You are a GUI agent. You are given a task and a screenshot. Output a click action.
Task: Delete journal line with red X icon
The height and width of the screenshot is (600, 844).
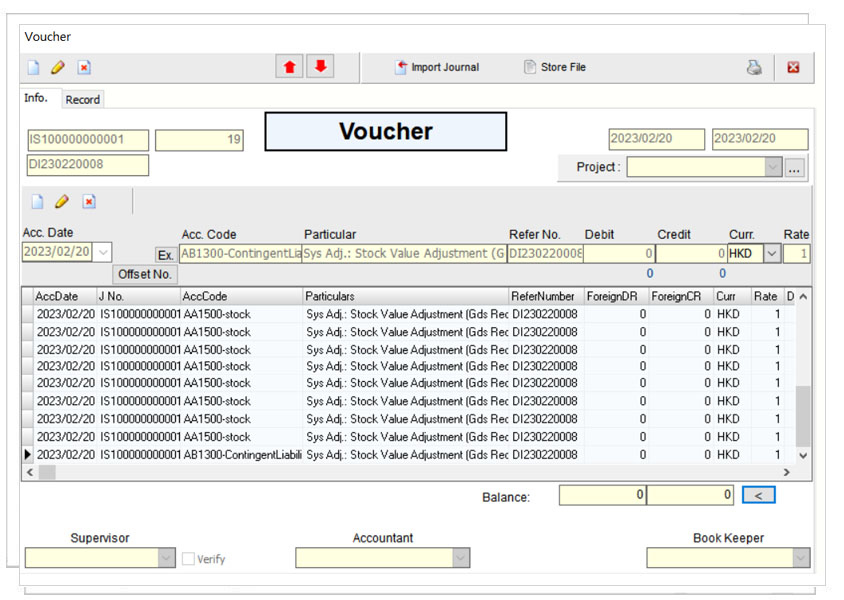pyautogui.click(x=89, y=202)
